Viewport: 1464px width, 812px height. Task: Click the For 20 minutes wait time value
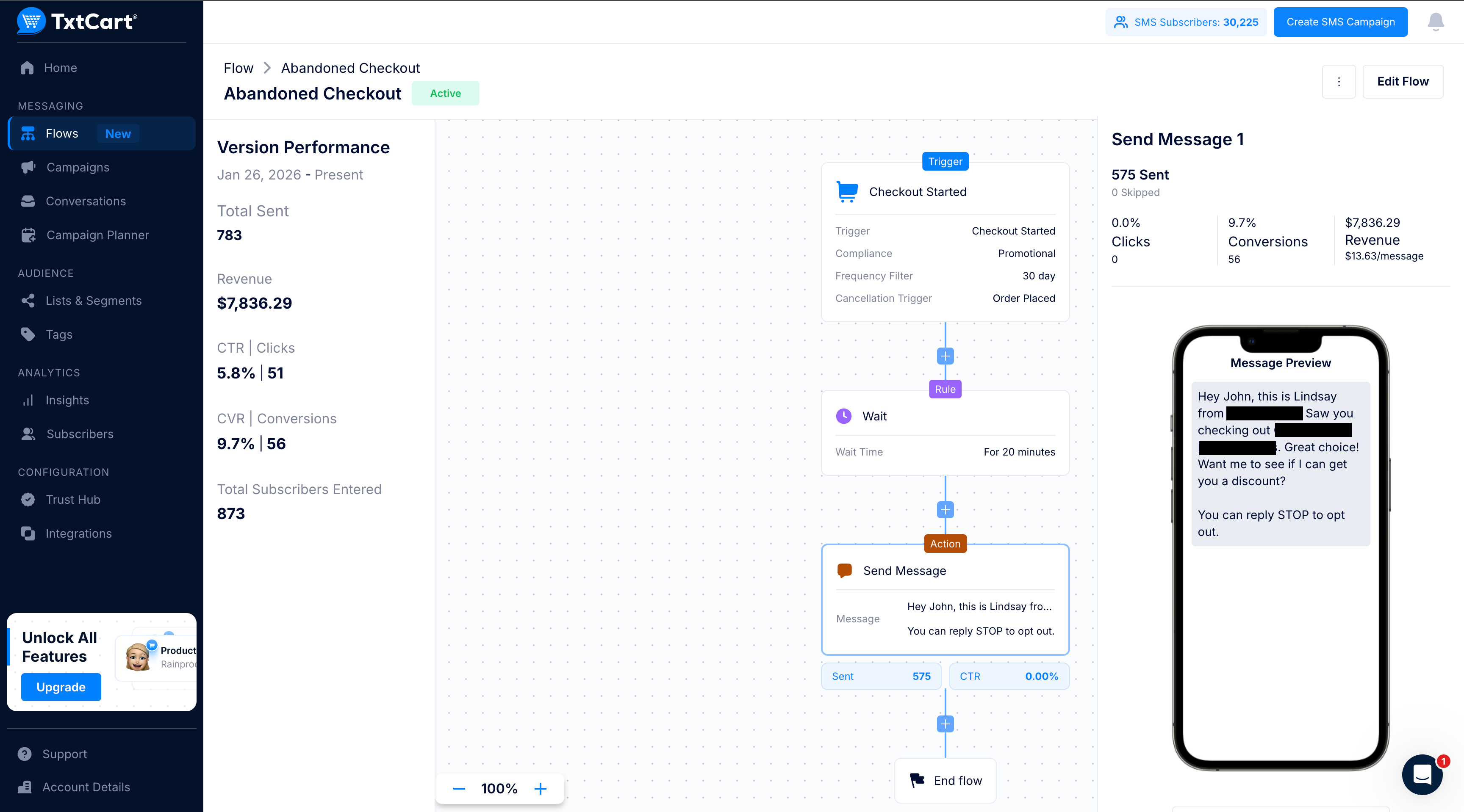1019,452
